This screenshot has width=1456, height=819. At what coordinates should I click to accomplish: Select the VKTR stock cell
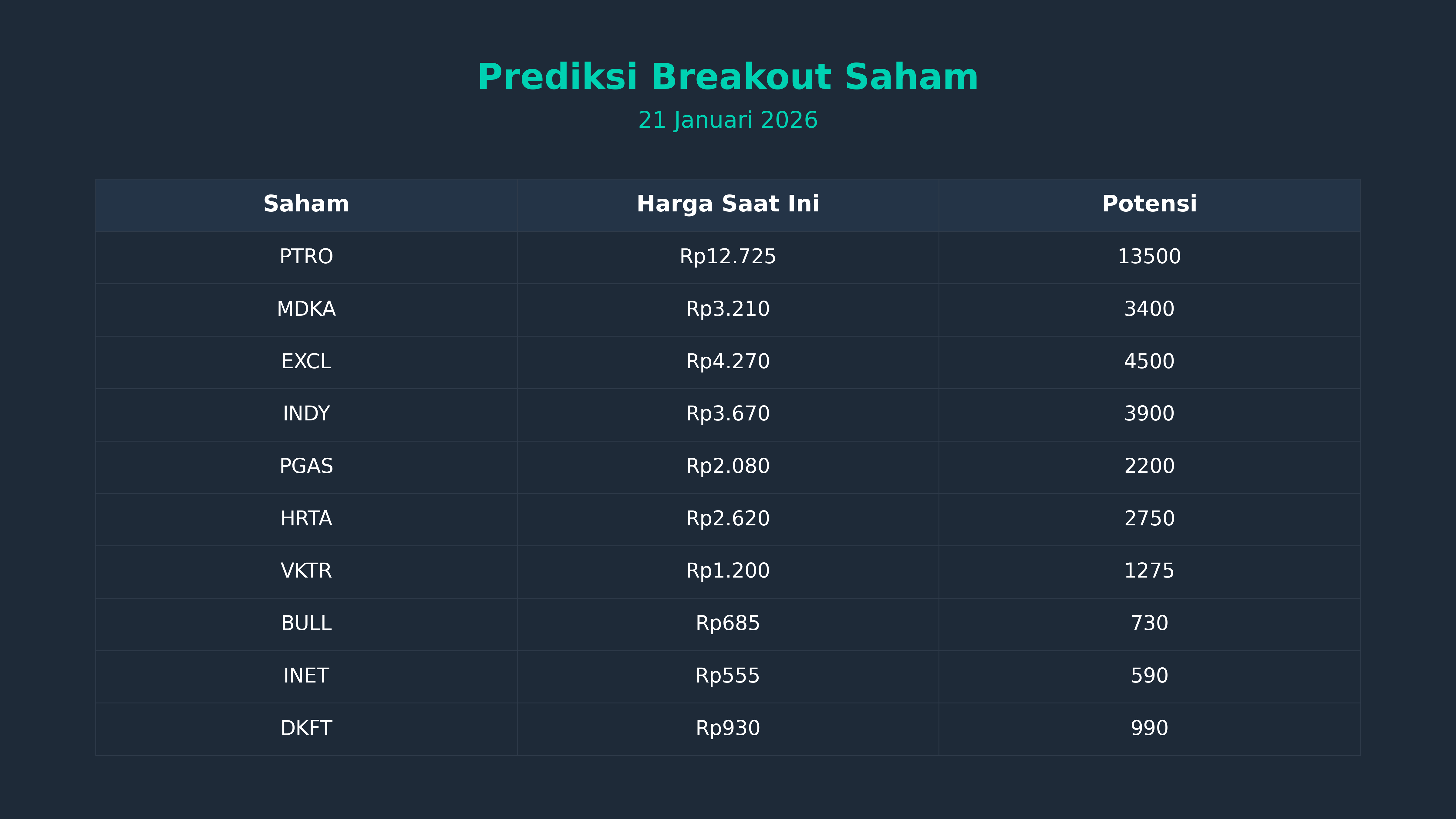point(306,571)
